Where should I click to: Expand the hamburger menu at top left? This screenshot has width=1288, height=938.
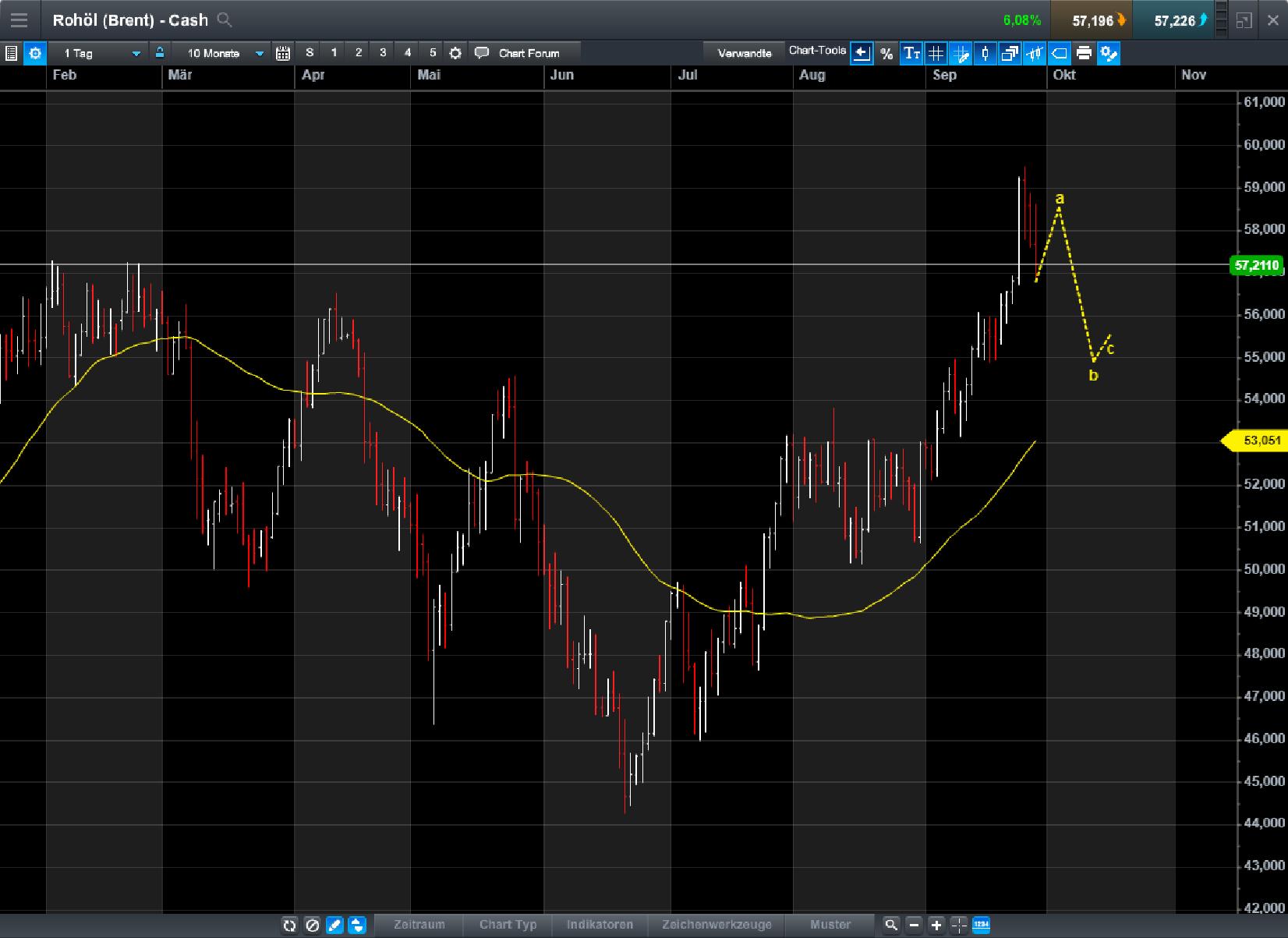(x=19, y=19)
